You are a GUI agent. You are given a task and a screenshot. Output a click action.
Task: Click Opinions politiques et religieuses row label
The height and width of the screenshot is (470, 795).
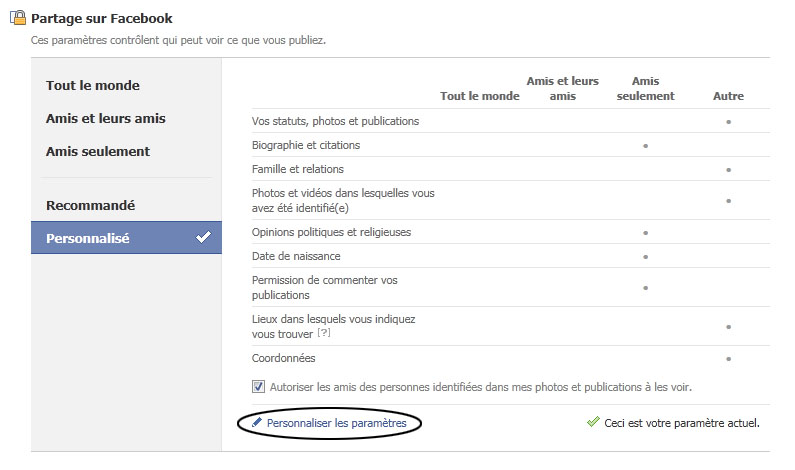click(x=332, y=232)
